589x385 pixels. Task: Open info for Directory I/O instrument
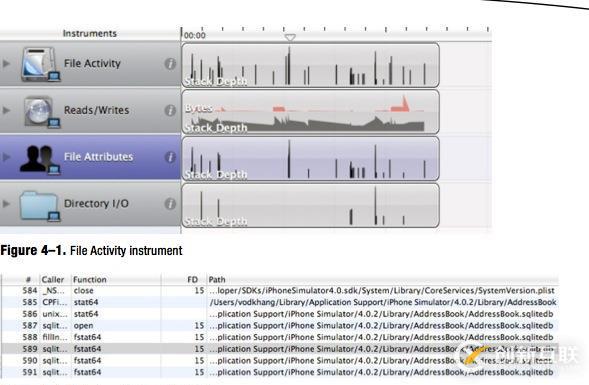pyautogui.click(x=170, y=204)
